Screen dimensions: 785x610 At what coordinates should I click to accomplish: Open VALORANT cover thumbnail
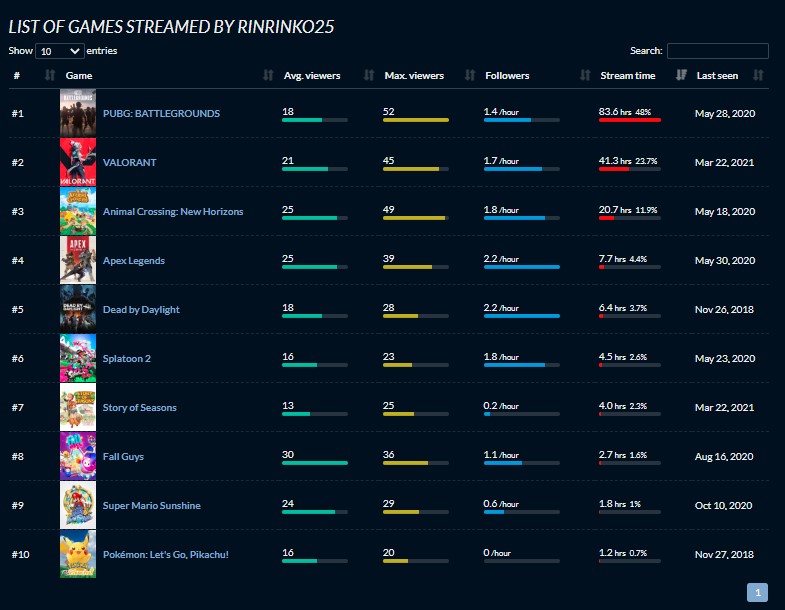click(x=78, y=162)
